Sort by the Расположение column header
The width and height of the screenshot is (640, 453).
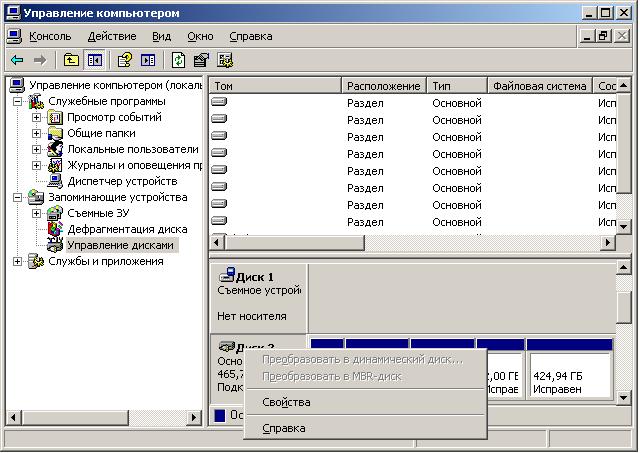385,86
